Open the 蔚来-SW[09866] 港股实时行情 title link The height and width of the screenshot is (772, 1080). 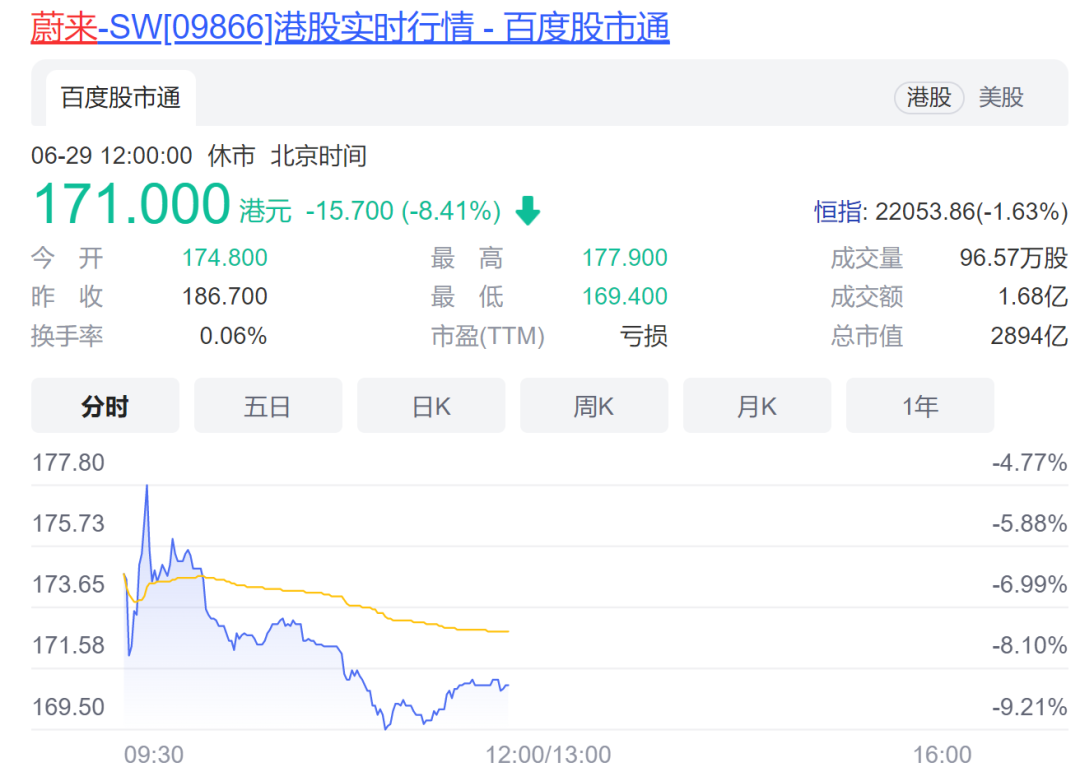350,28
